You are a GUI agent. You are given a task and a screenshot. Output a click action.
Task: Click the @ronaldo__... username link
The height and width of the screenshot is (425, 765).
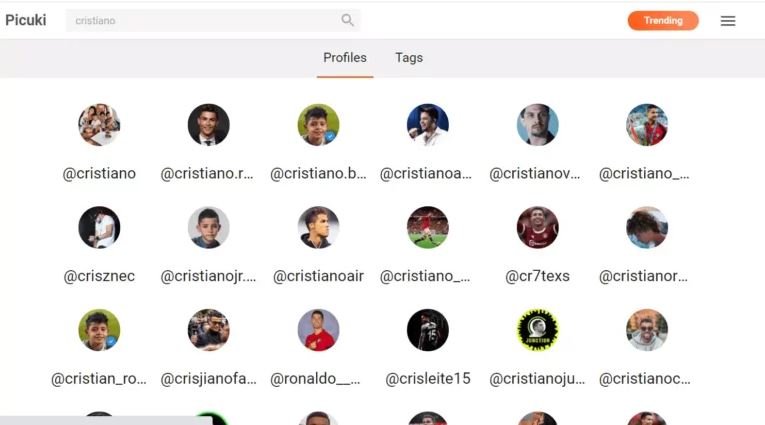[315, 379]
